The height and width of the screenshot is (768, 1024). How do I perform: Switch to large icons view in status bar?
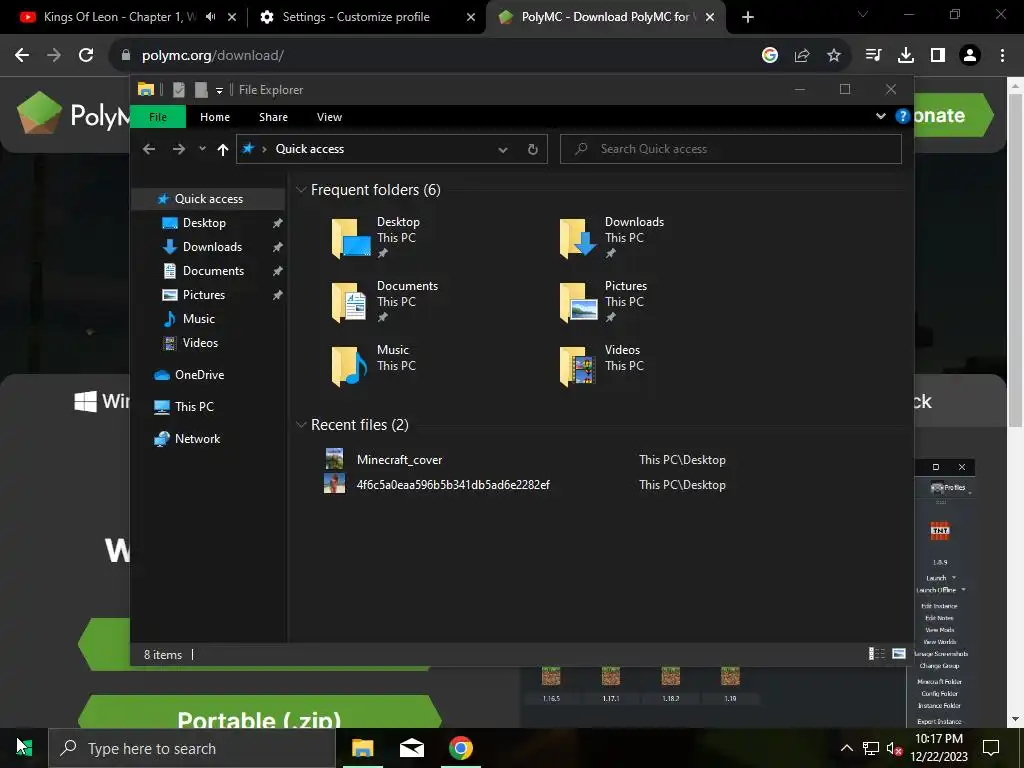(899, 654)
